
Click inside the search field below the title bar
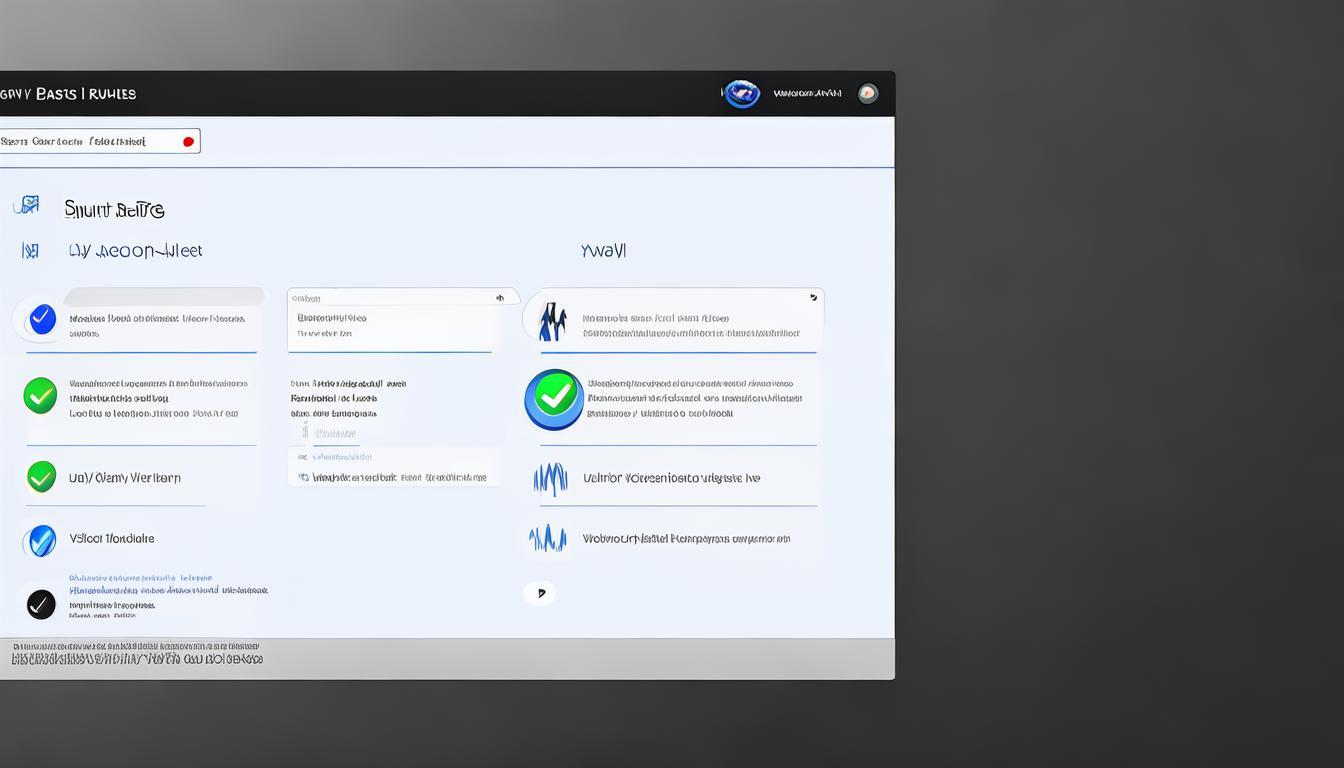(90, 142)
